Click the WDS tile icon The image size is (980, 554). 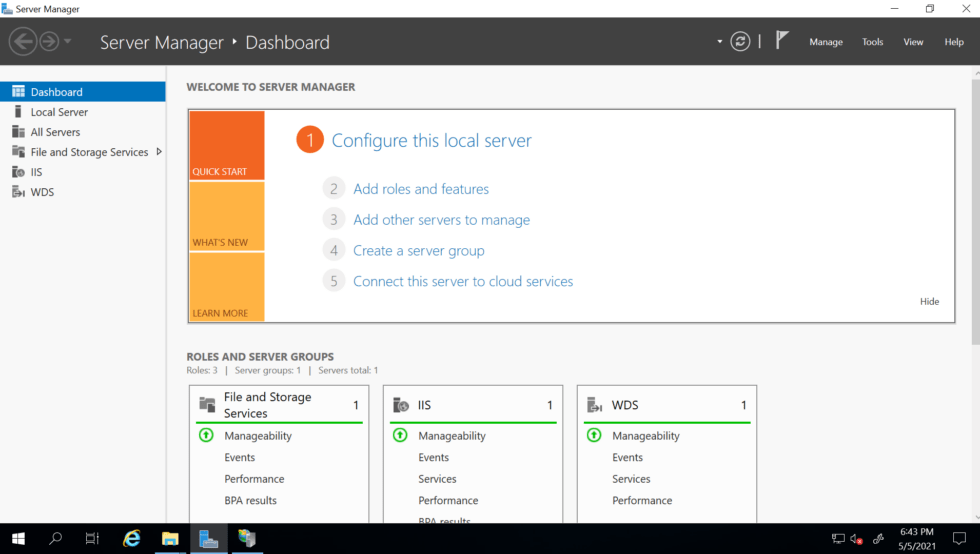pyautogui.click(x=594, y=405)
